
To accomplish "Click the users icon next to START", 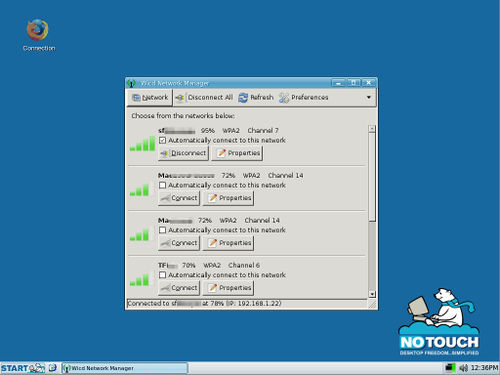I will tap(37, 368).
